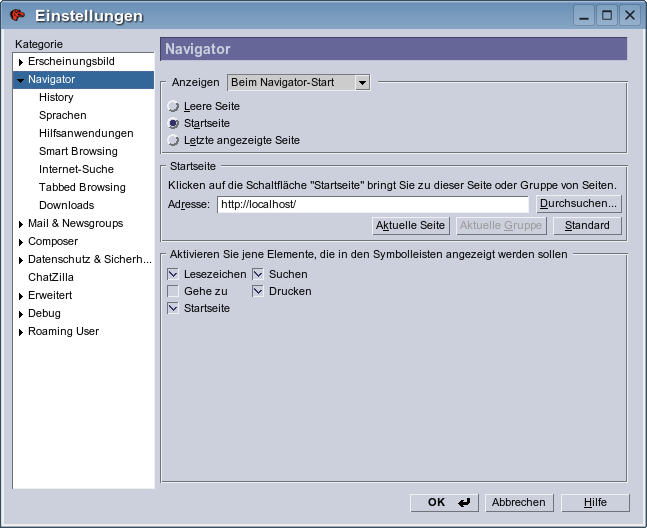Enable the Gehe zu checkbox

coord(173,291)
